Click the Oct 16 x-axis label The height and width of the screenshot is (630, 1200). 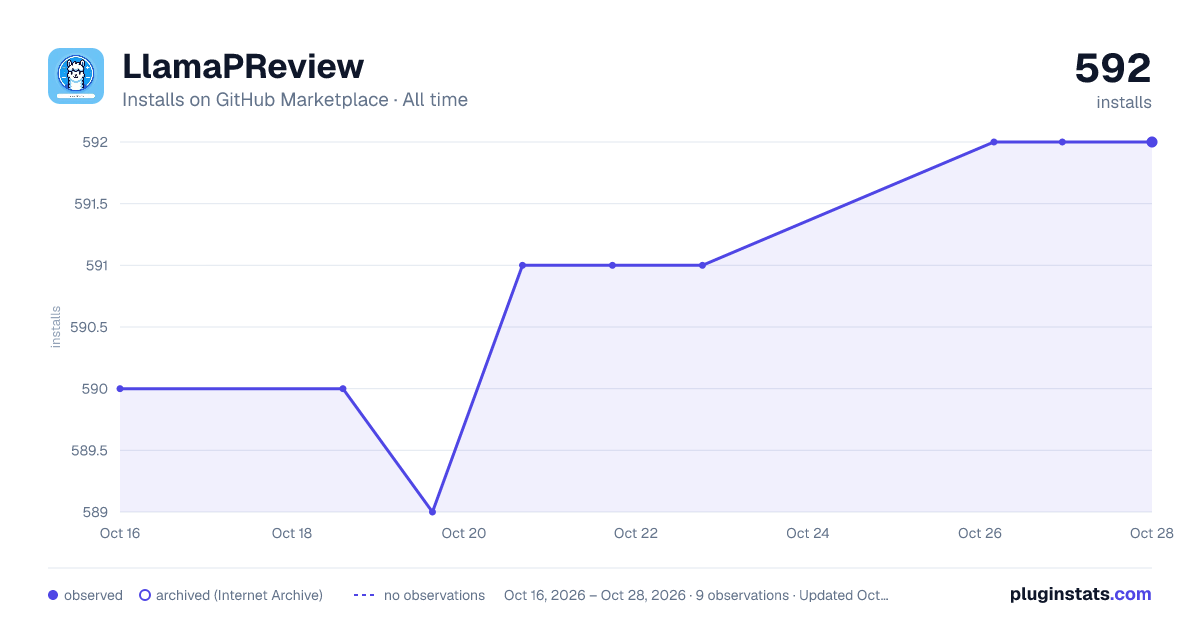120,533
